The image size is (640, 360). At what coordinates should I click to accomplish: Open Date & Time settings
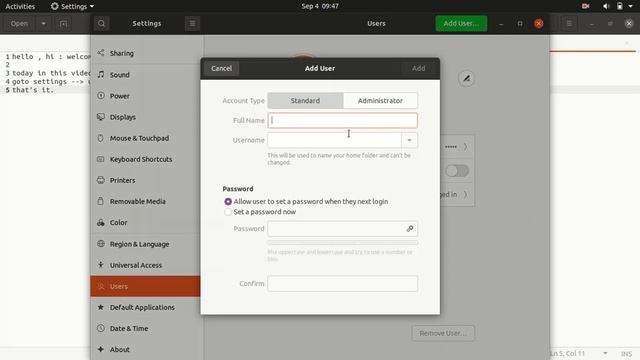[145, 329]
